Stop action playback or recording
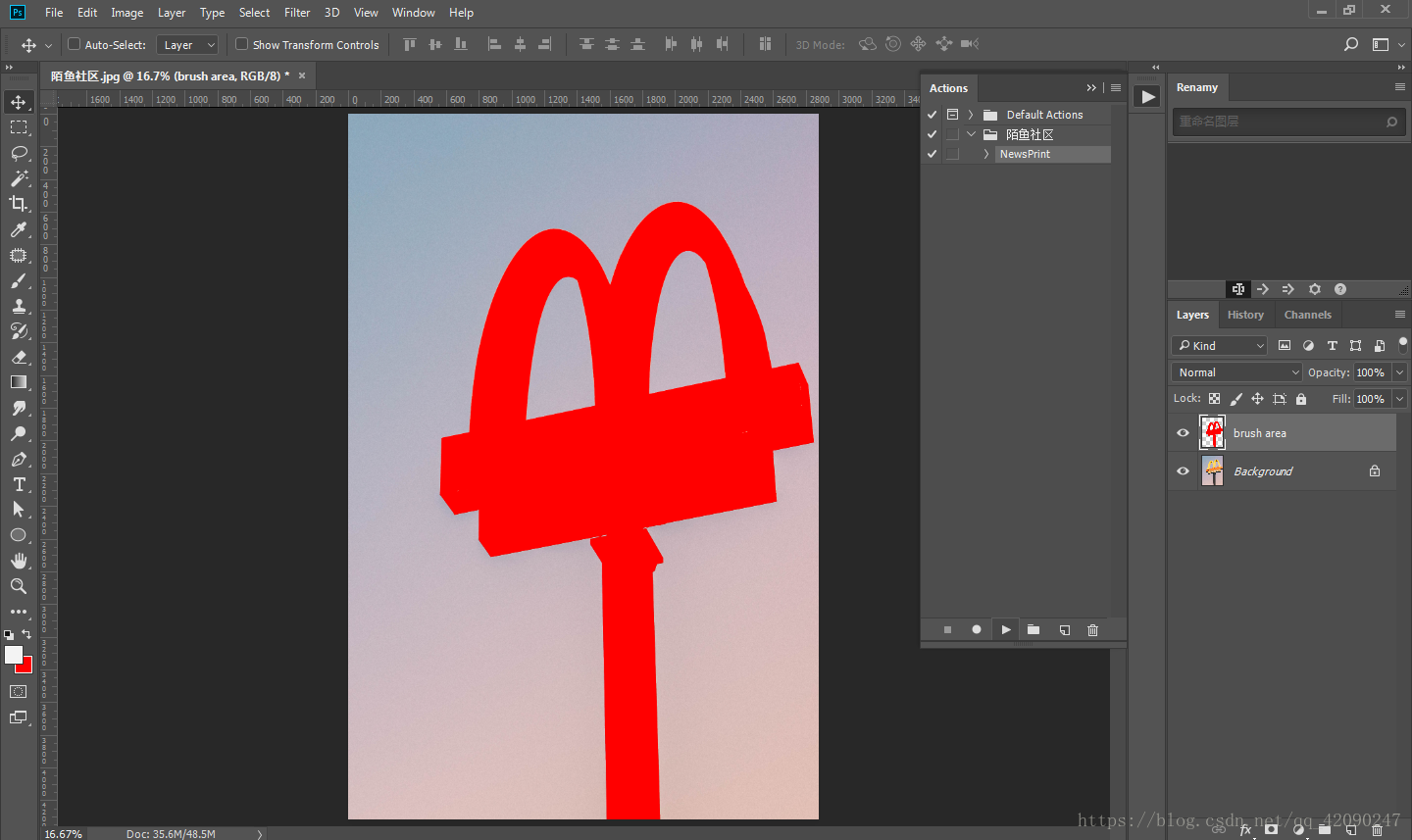This screenshot has height=840, width=1412. (x=947, y=629)
